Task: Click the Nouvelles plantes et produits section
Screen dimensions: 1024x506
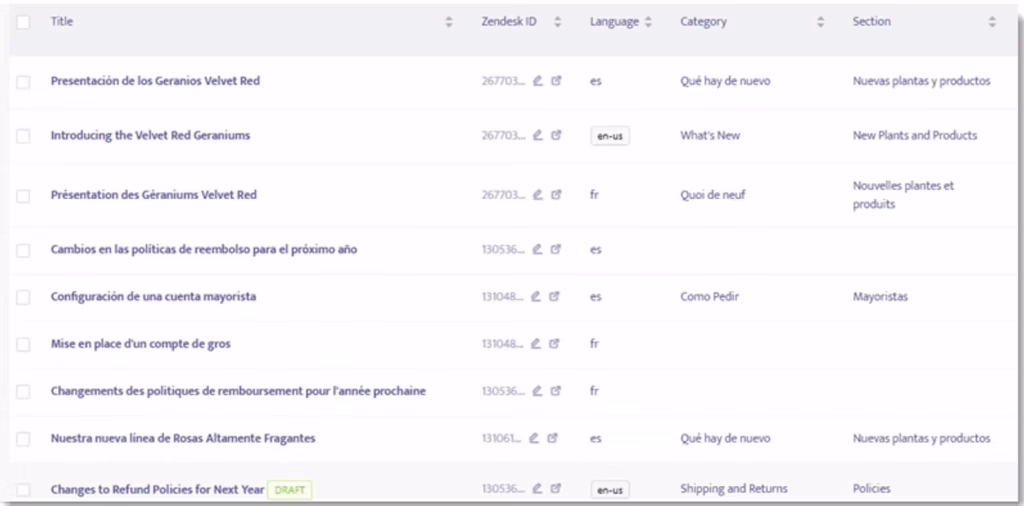Action: click(x=903, y=195)
